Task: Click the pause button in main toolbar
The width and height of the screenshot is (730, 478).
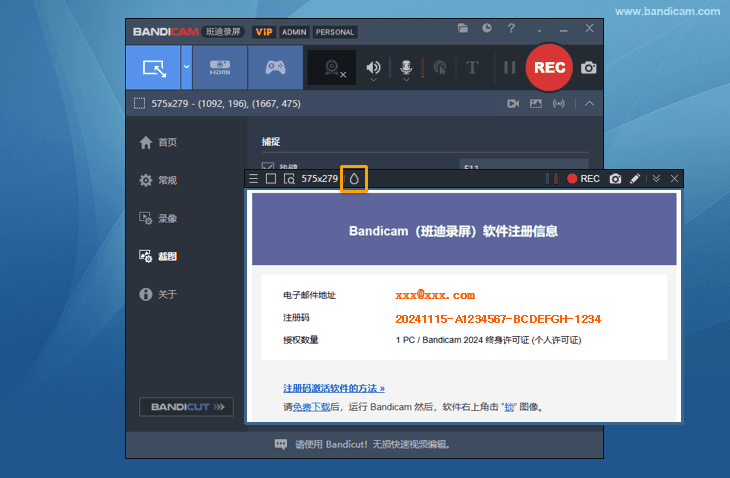Action: pyautogui.click(x=509, y=68)
